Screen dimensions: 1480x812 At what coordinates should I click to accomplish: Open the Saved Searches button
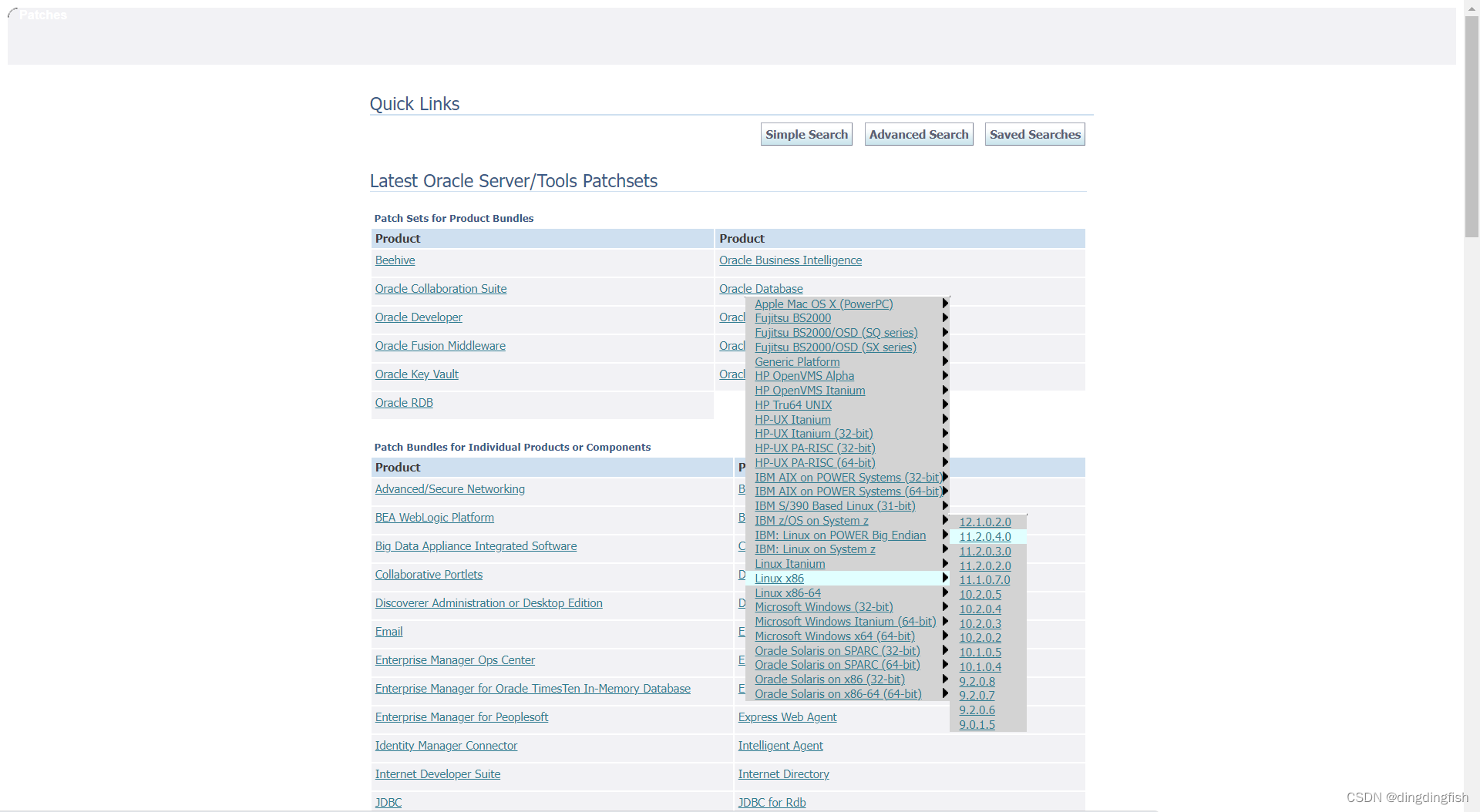coord(1035,134)
